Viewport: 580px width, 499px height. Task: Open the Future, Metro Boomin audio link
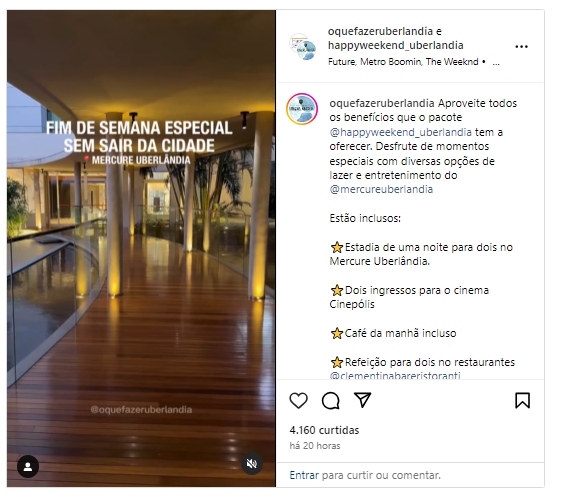403,62
